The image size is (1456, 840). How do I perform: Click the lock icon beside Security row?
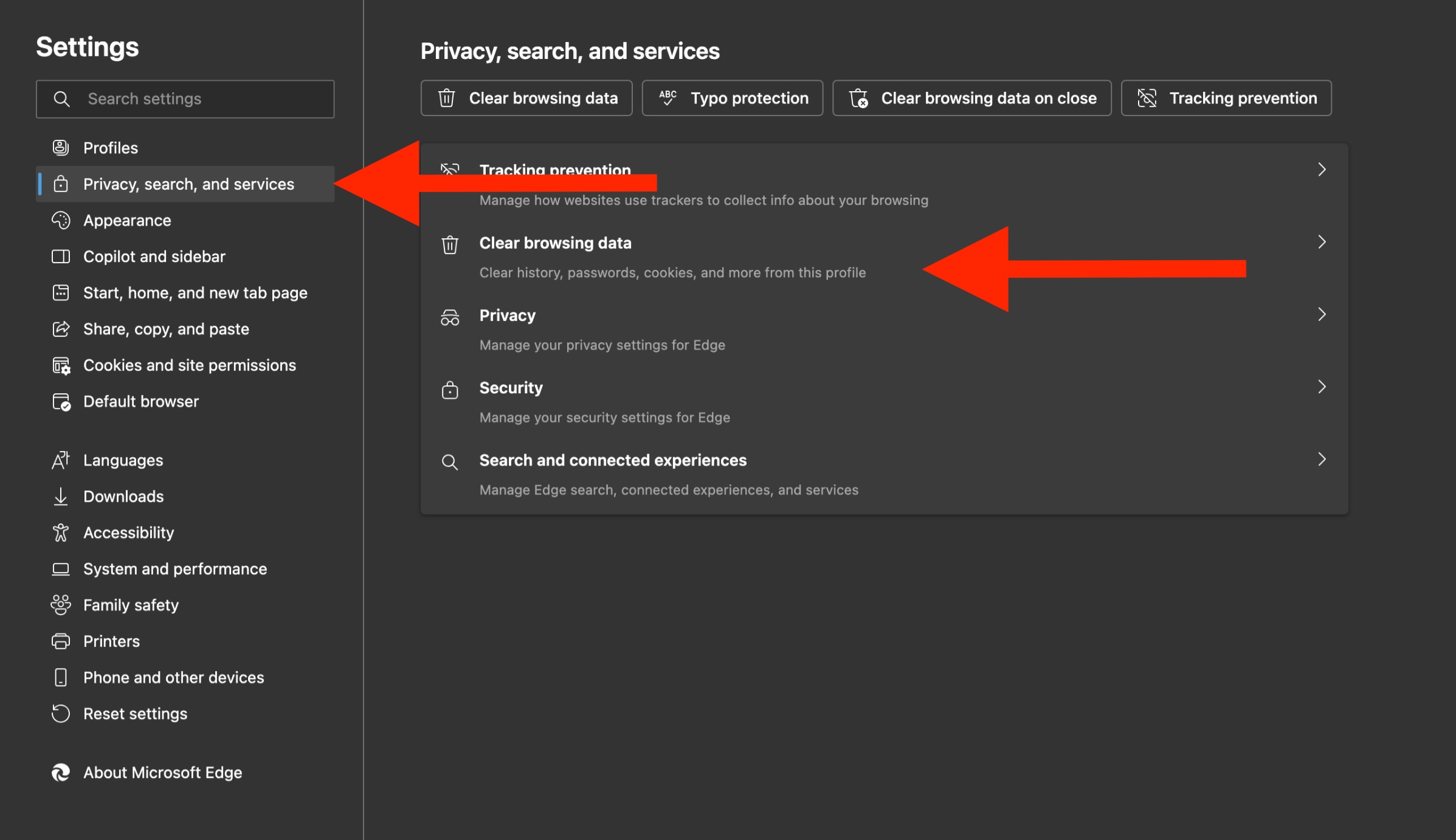click(x=450, y=390)
